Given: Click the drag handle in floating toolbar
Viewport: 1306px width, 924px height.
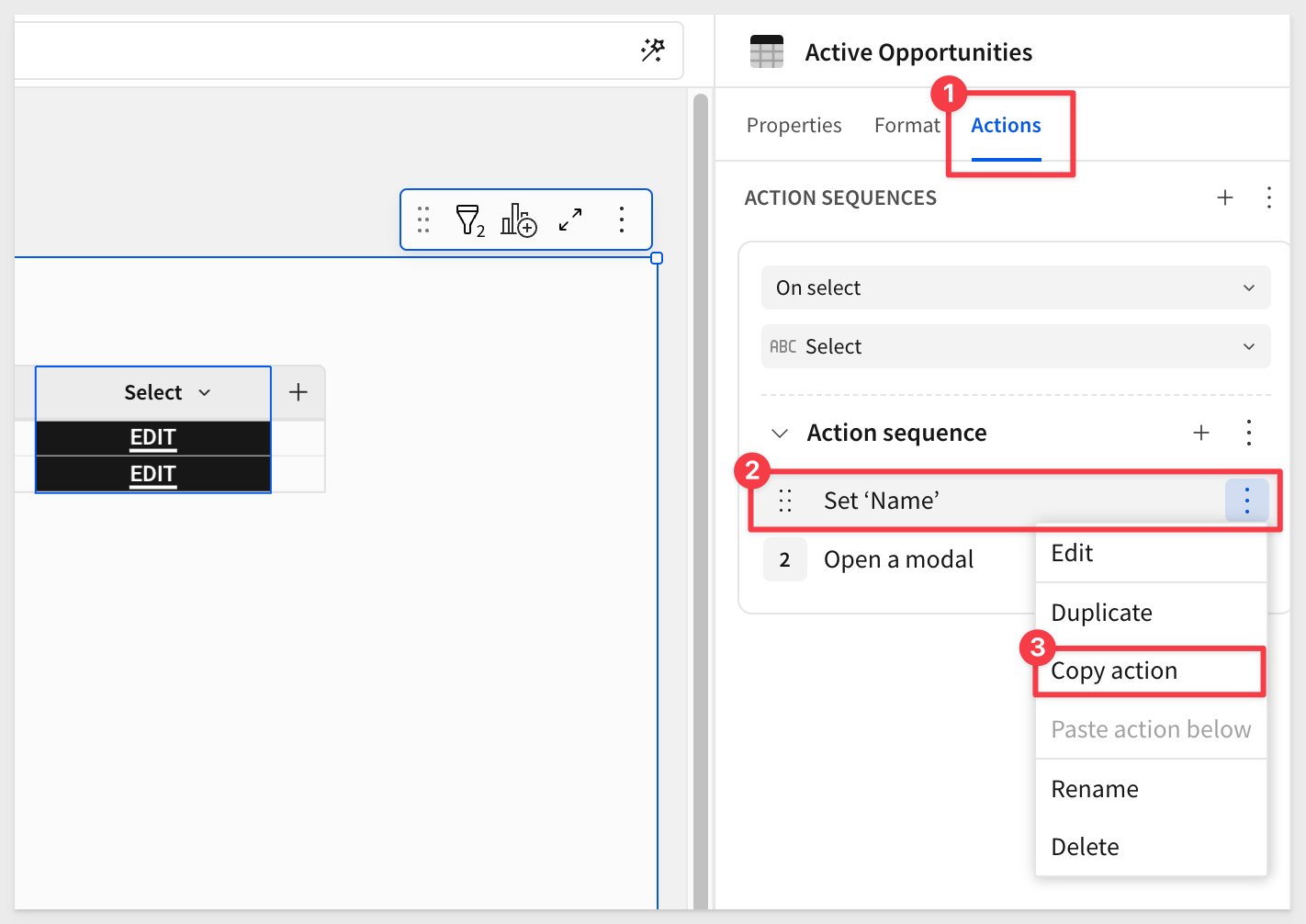Looking at the screenshot, I should point(423,220).
